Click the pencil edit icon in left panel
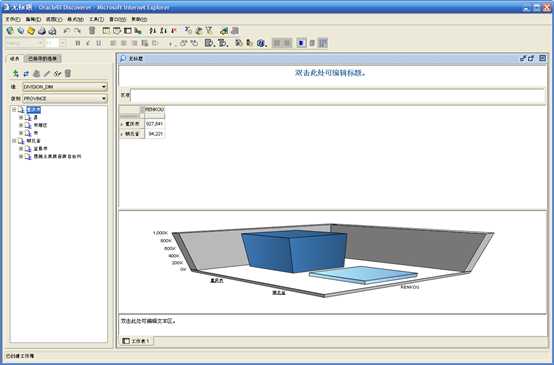The width and height of the screenshot is (554, 365). coord(47,73)
